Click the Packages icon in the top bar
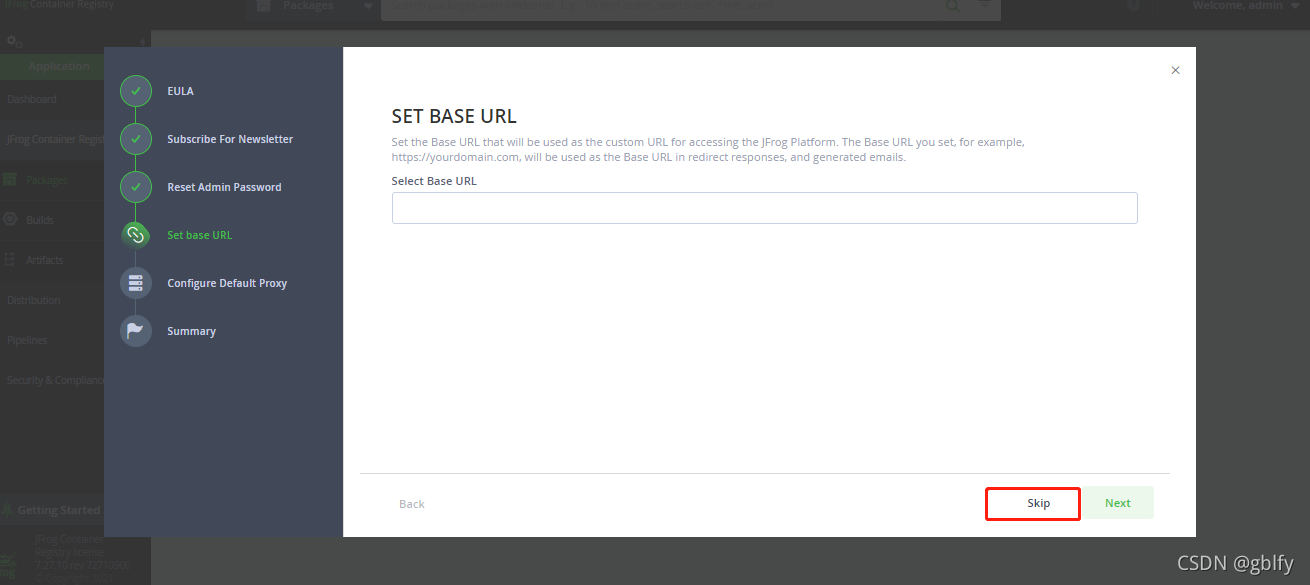The width and height of the screenshot is (1310, 585). tap(264, 6)
